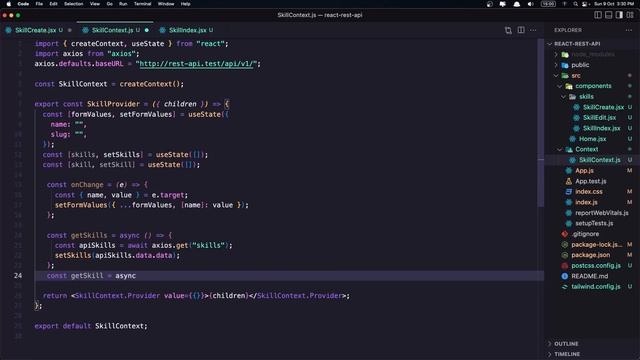
Task: Click line number 24 in gutter
Action: click(18, 276)
